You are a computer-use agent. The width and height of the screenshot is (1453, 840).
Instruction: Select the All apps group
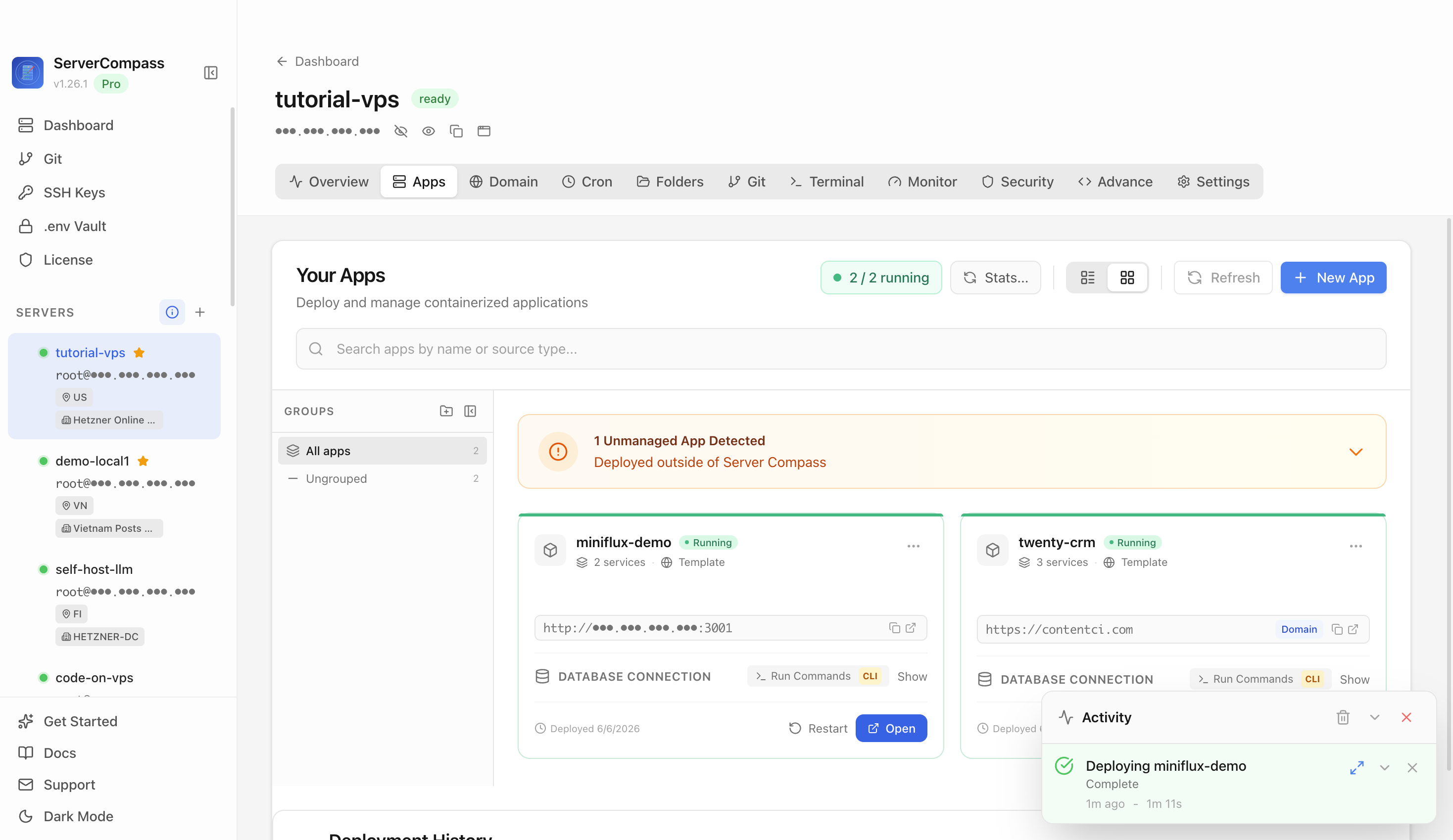[x=382, y=451]
